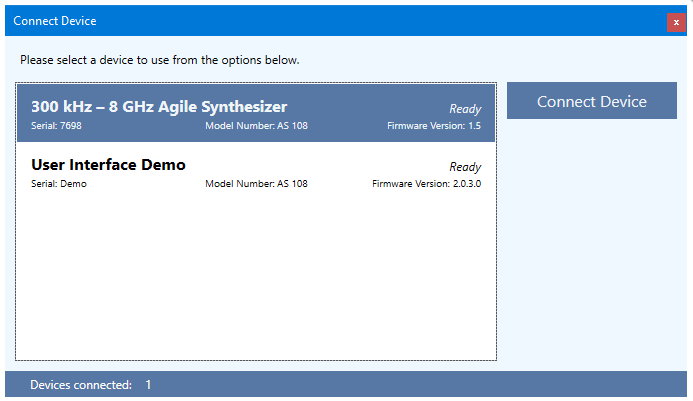Click the empty middle of the title bar
Image resolution: width=693 pixels, height=401 pixels.
coord(350,21)
